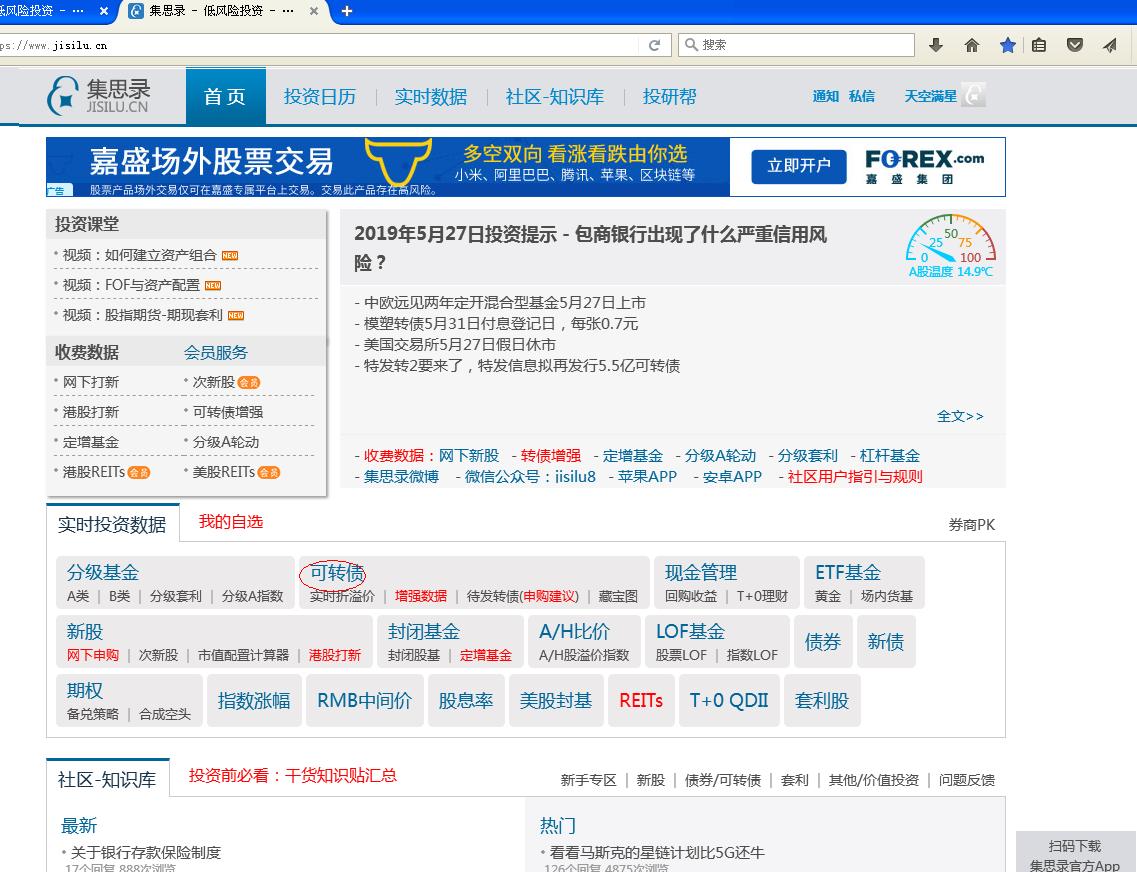1137x872 pixels.
Task: Click the 通知 link in header
Action: pos(826,96)
